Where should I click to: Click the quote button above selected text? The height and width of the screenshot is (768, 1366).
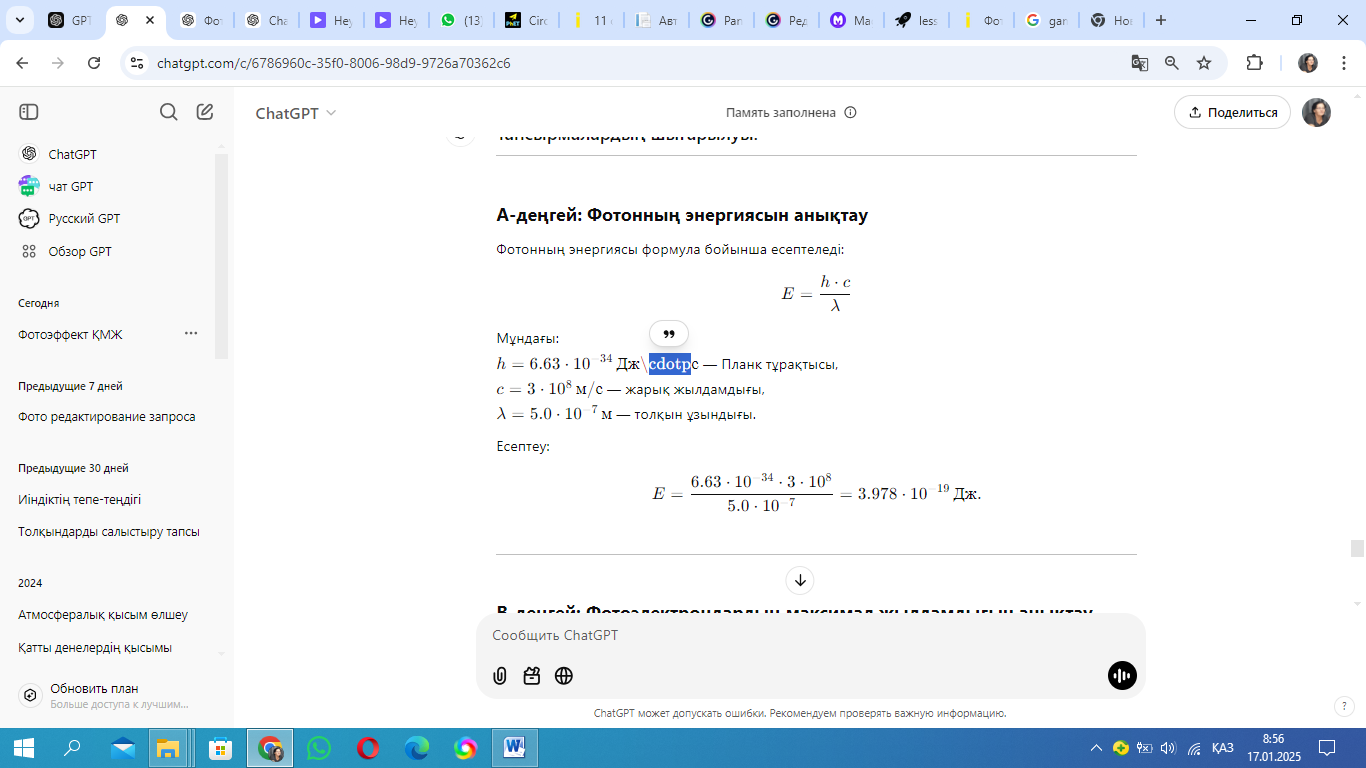[669, 334]
